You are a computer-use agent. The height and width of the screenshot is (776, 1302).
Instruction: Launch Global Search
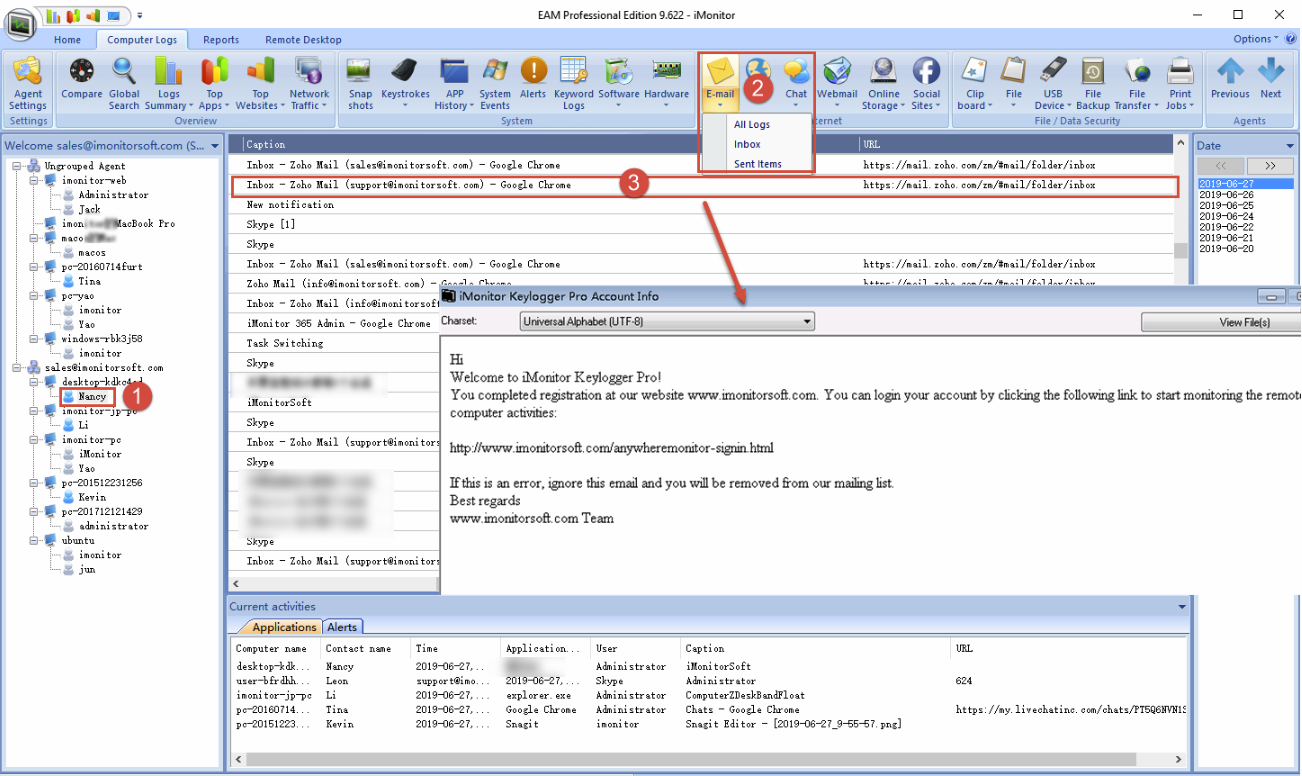(x=124, y=84)
